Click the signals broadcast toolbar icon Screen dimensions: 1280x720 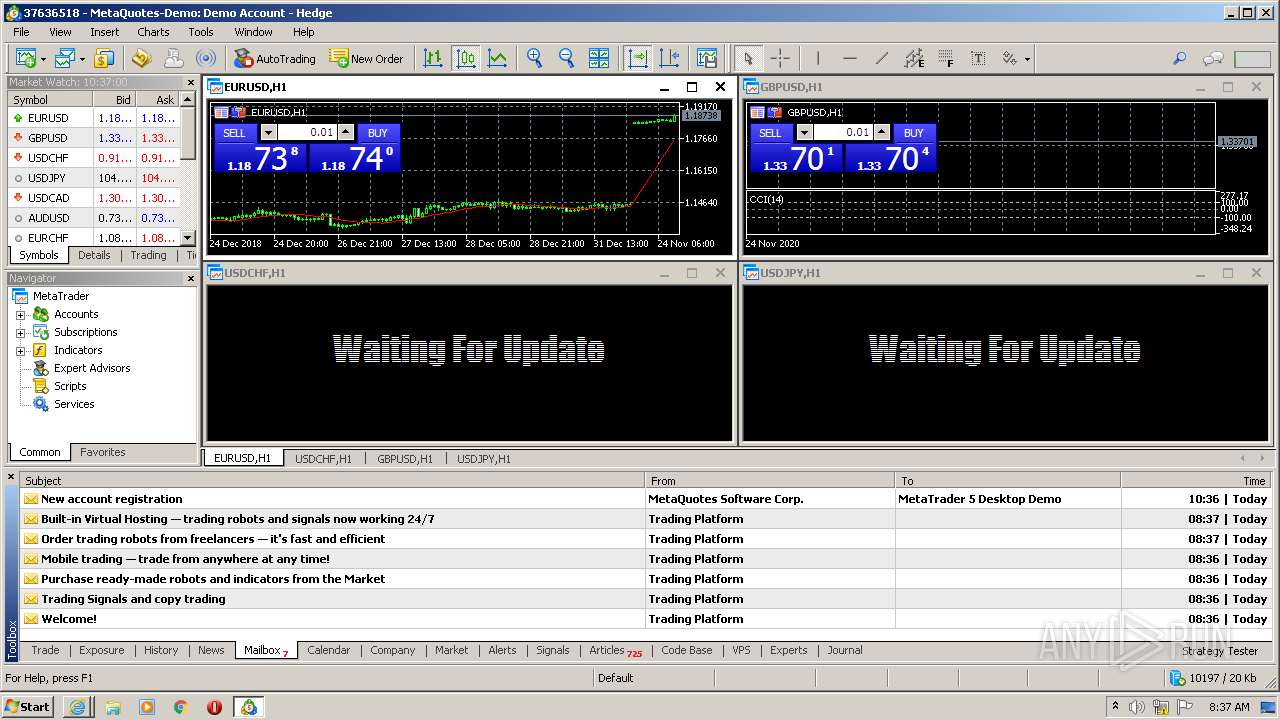tap(205, 58)
